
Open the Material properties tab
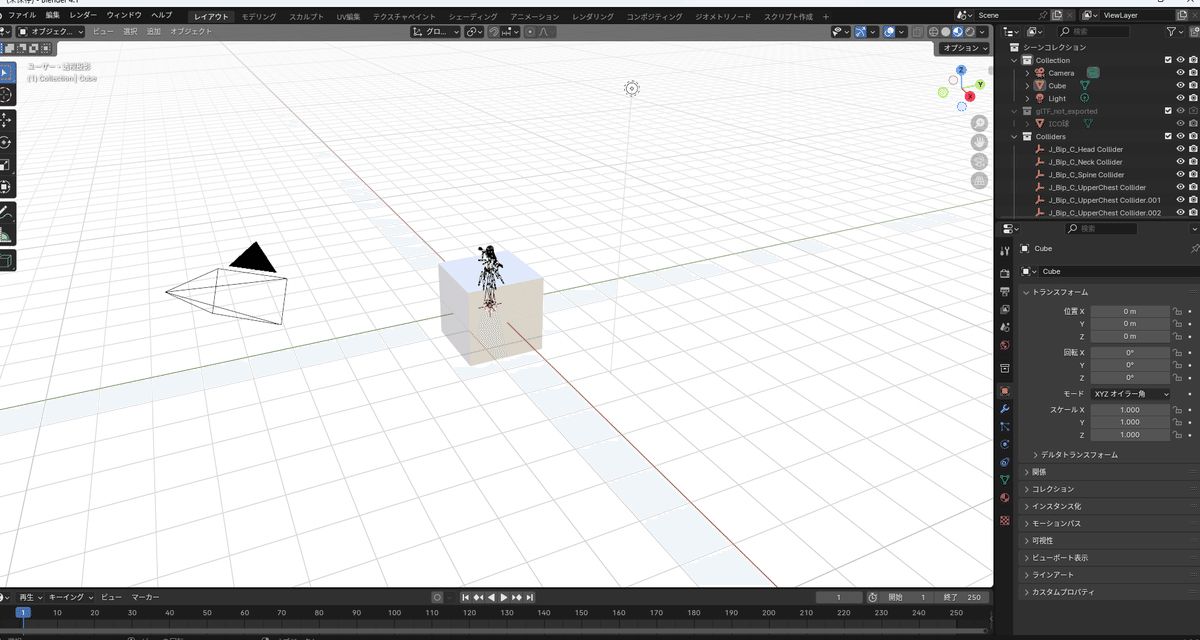click(x=1005, y=497)
